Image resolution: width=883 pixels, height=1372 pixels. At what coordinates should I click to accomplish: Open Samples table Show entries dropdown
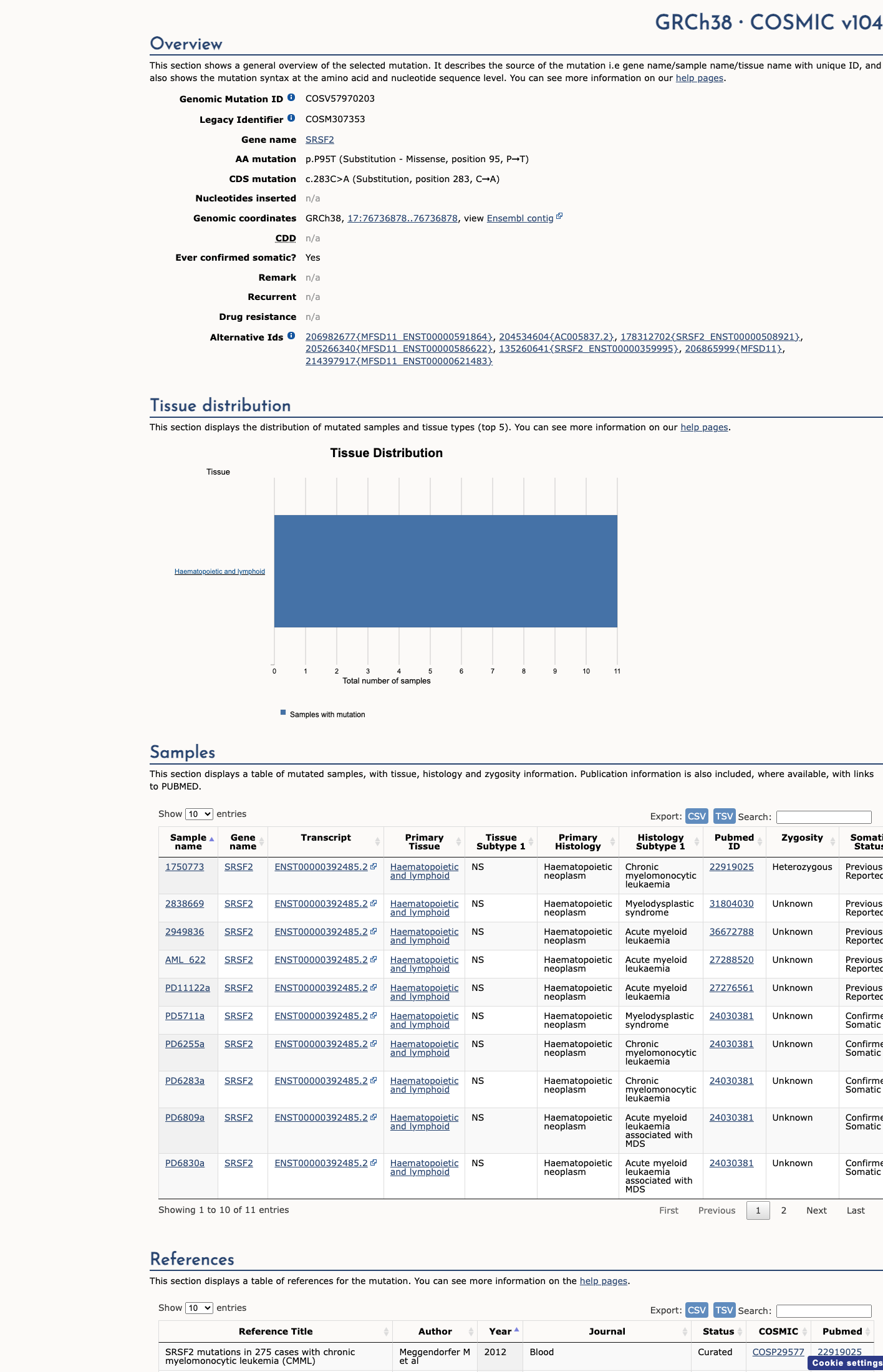199,814
